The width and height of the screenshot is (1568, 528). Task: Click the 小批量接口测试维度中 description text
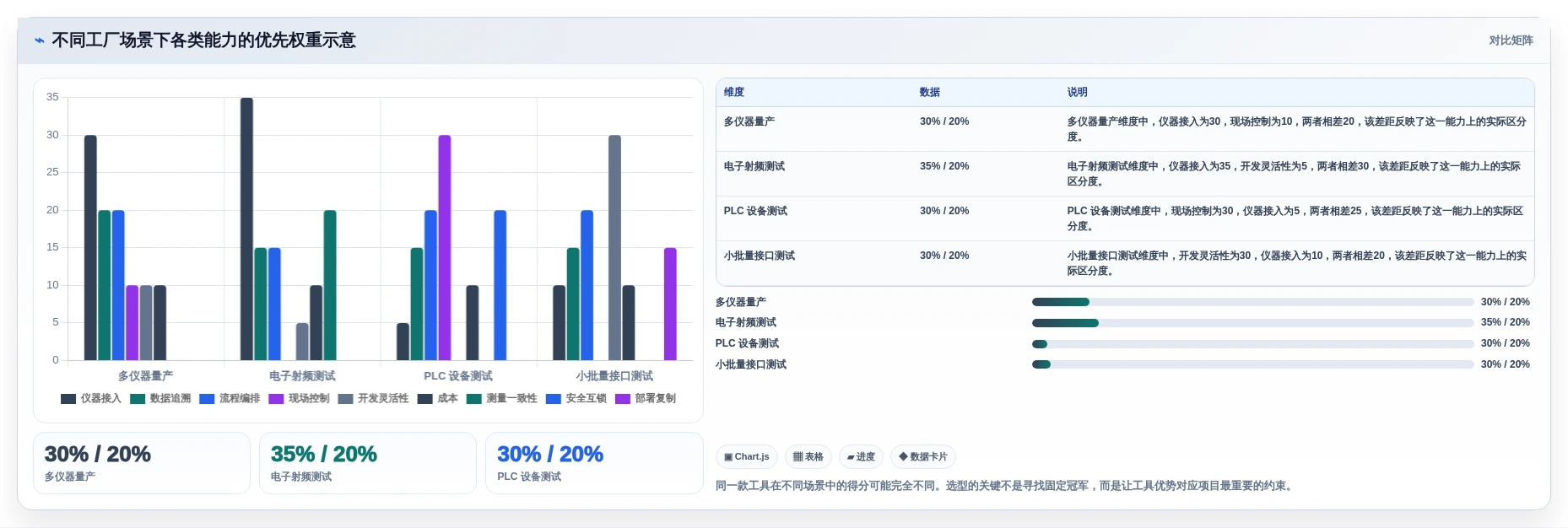coord(1296,263)
